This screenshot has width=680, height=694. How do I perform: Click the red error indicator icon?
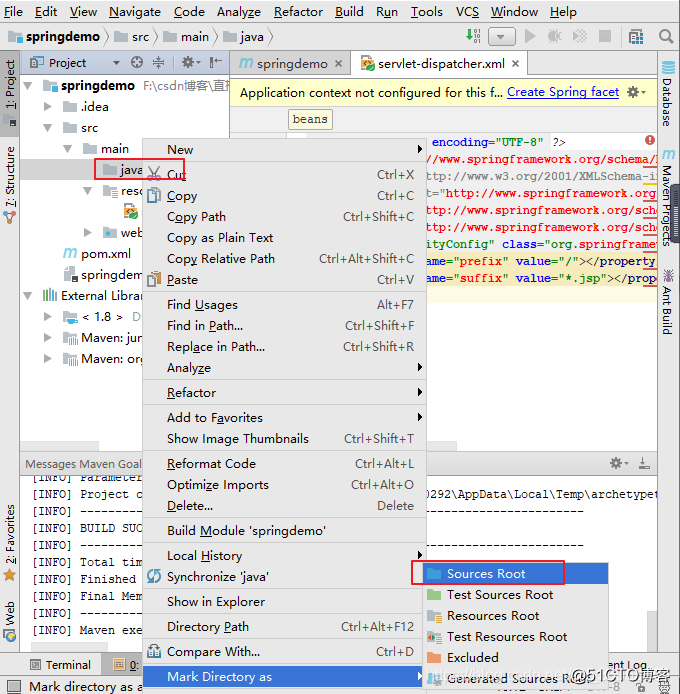coord(649,140)
